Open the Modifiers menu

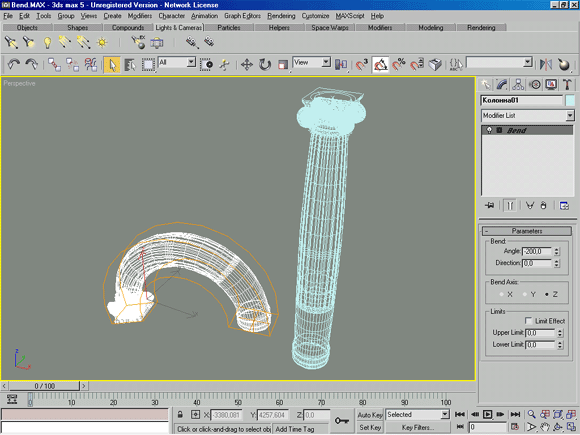(140, 16)
